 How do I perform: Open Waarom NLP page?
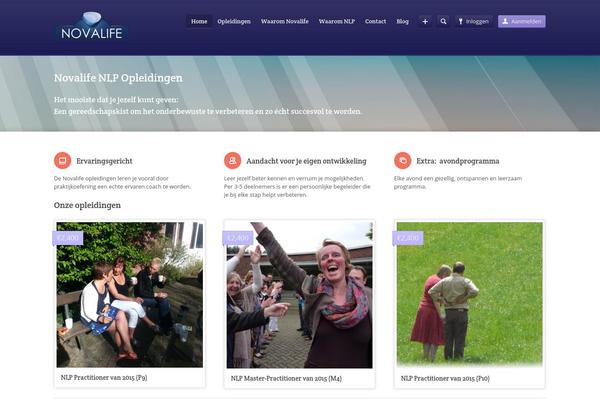(337, 21)
